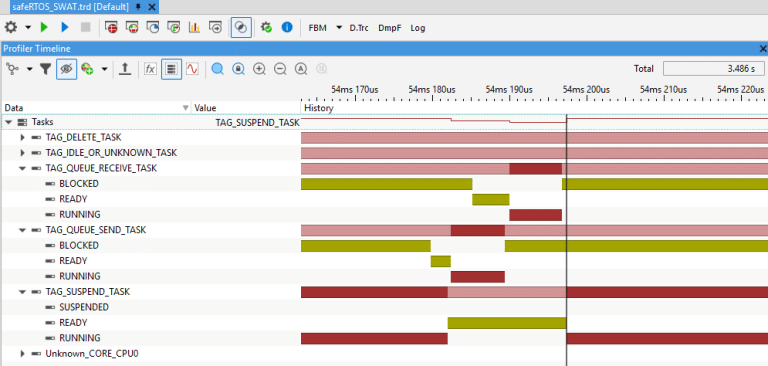Viewport: 768px width, 366px height.
Task: Click the Log toolbar button
Action: click(x=418, y=28)
